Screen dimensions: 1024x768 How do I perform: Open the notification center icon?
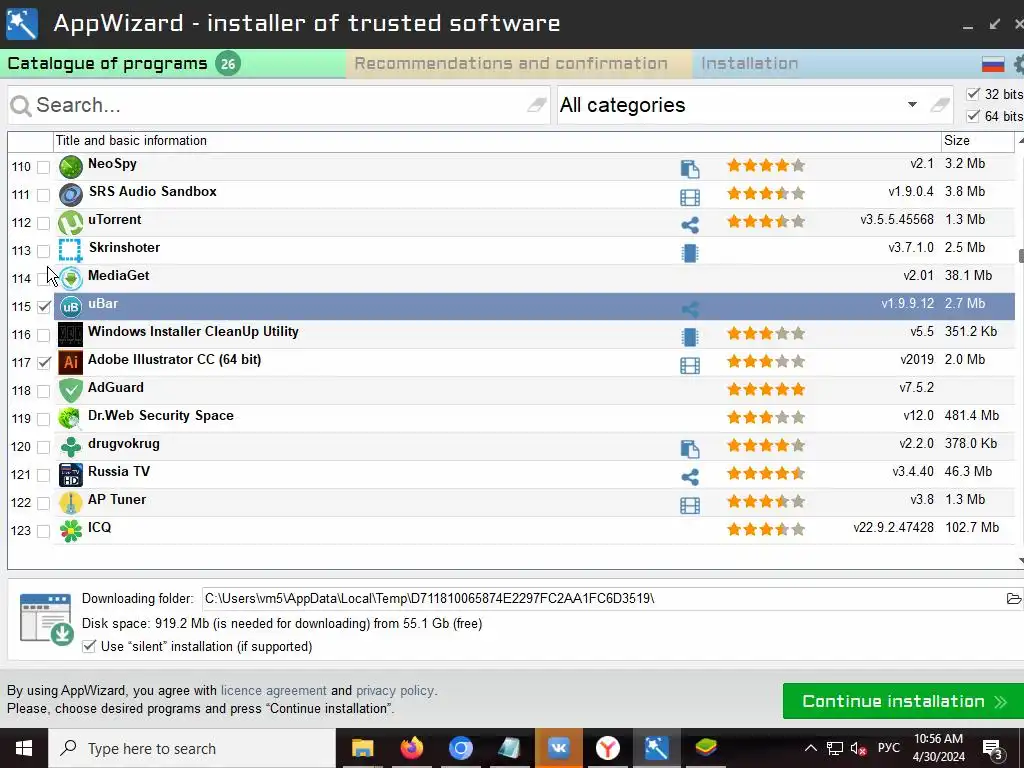[x=993, y=750]
